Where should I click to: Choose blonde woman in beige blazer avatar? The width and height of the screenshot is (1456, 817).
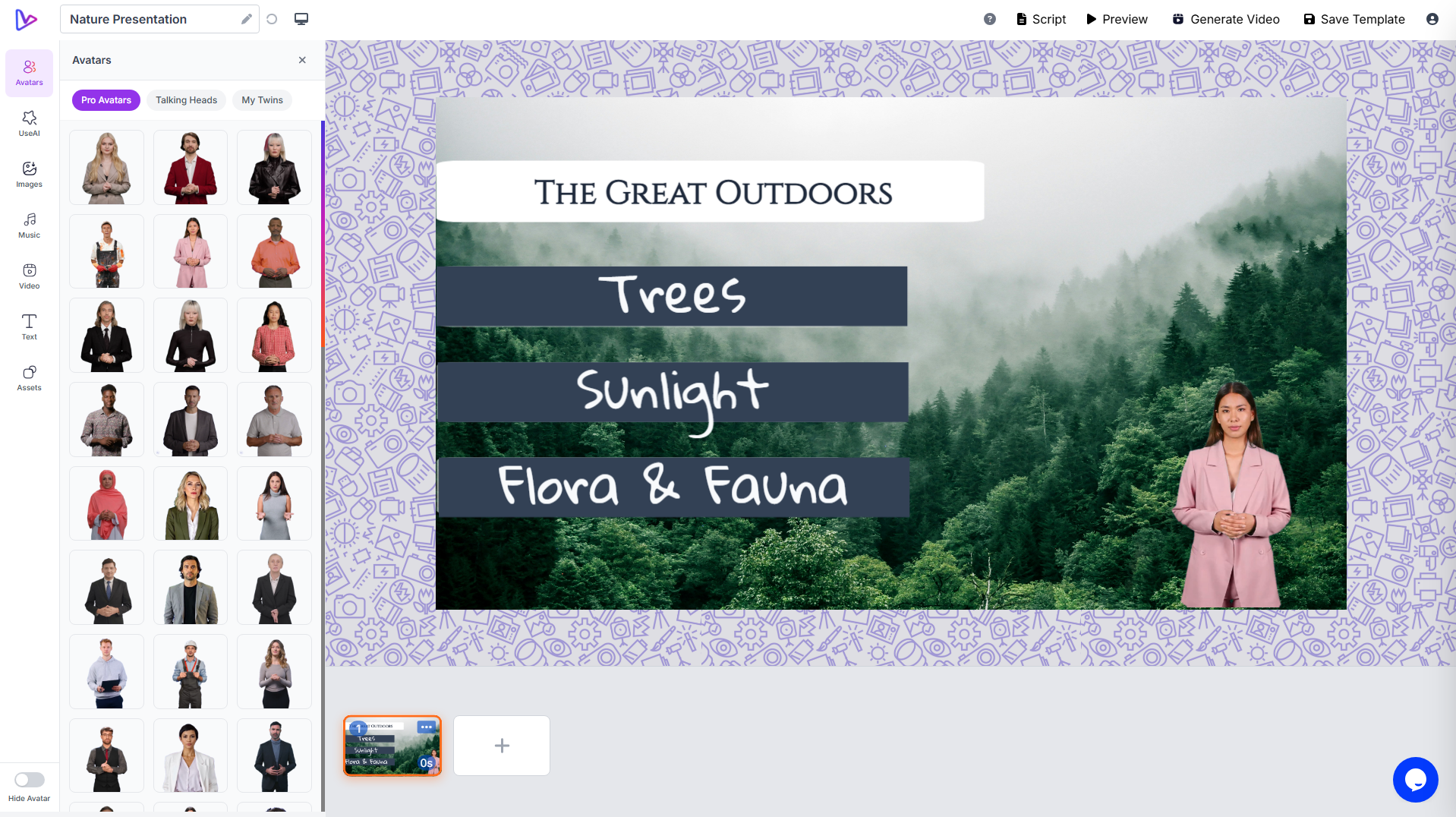tap(106, 167)
